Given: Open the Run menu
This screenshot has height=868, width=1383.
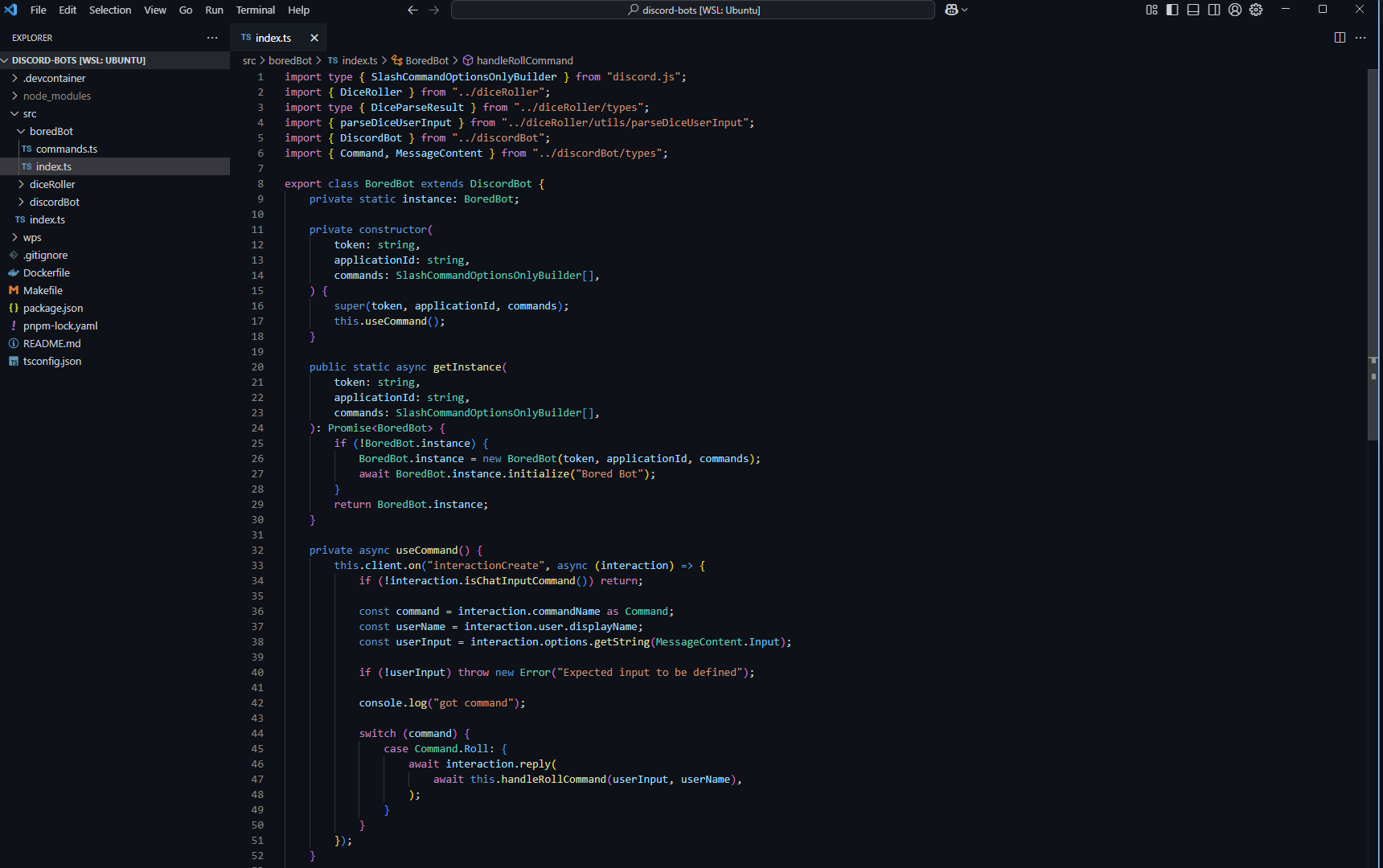Looking at the screenshot, I should 214,10.
